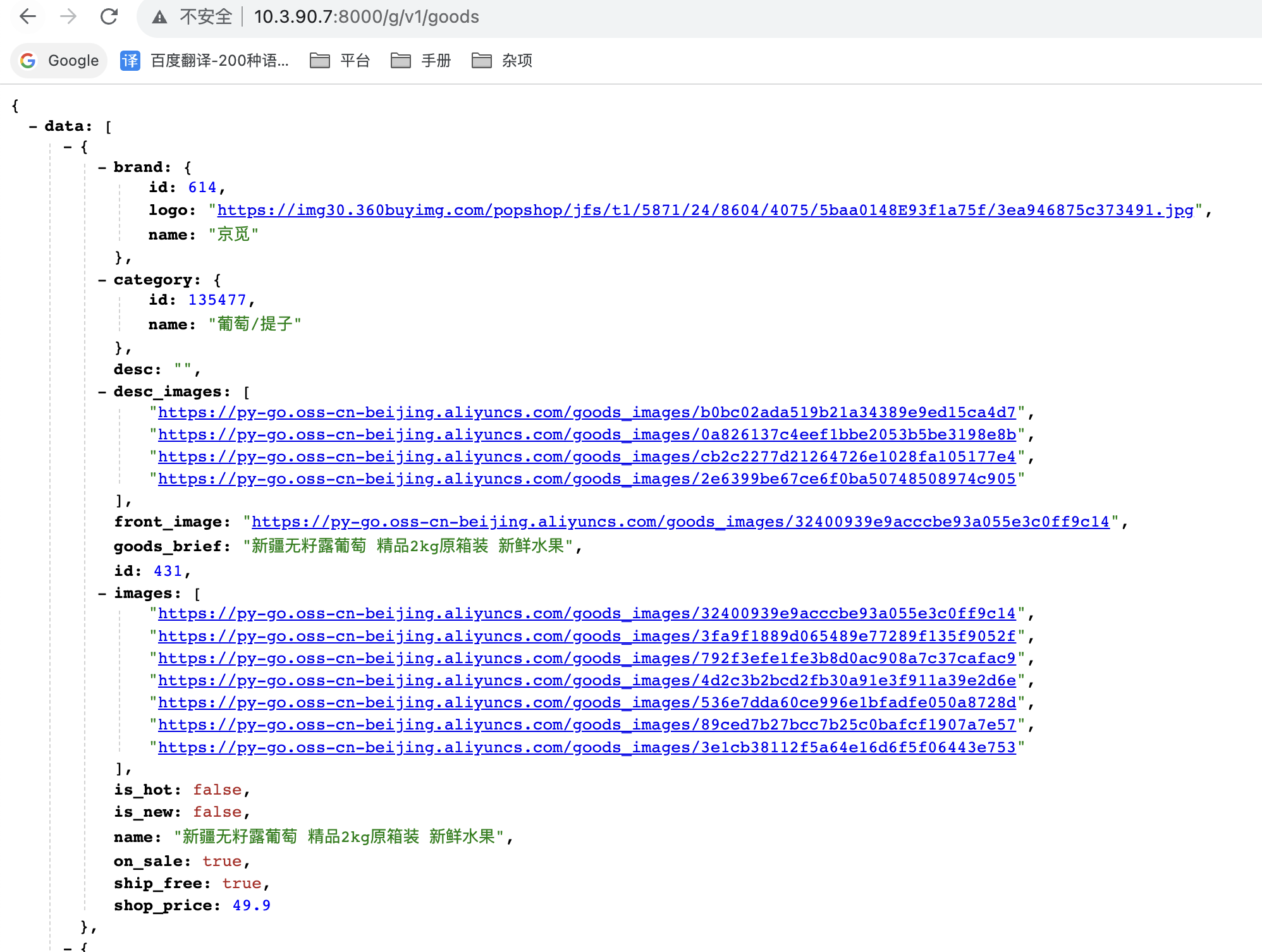The height and width of the screenshot is (952, 1262).
Task: Reload the page with the refresh icon
Action: [x=109, y=16]
